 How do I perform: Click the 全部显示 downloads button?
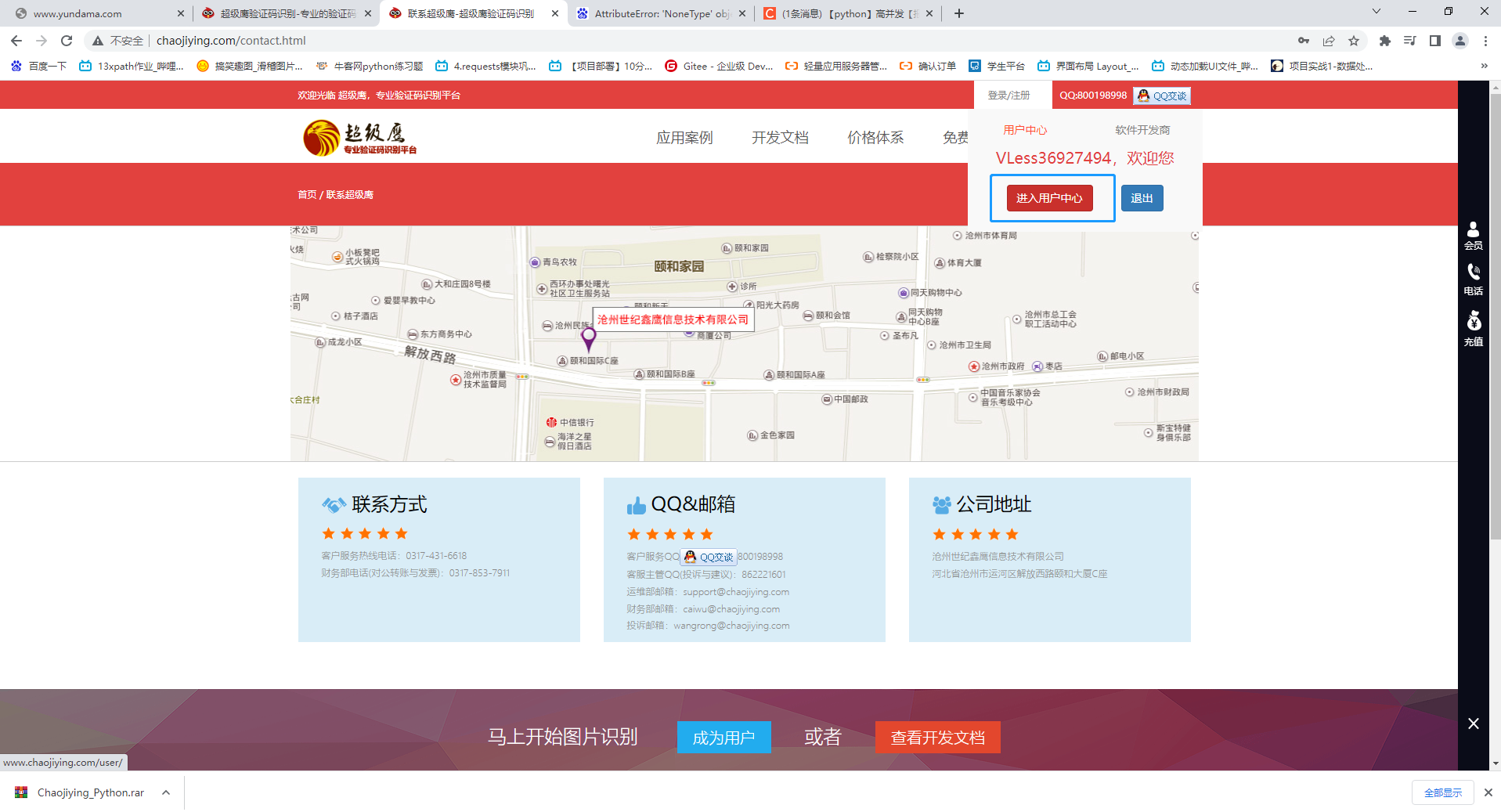(x=1443, y=792)
